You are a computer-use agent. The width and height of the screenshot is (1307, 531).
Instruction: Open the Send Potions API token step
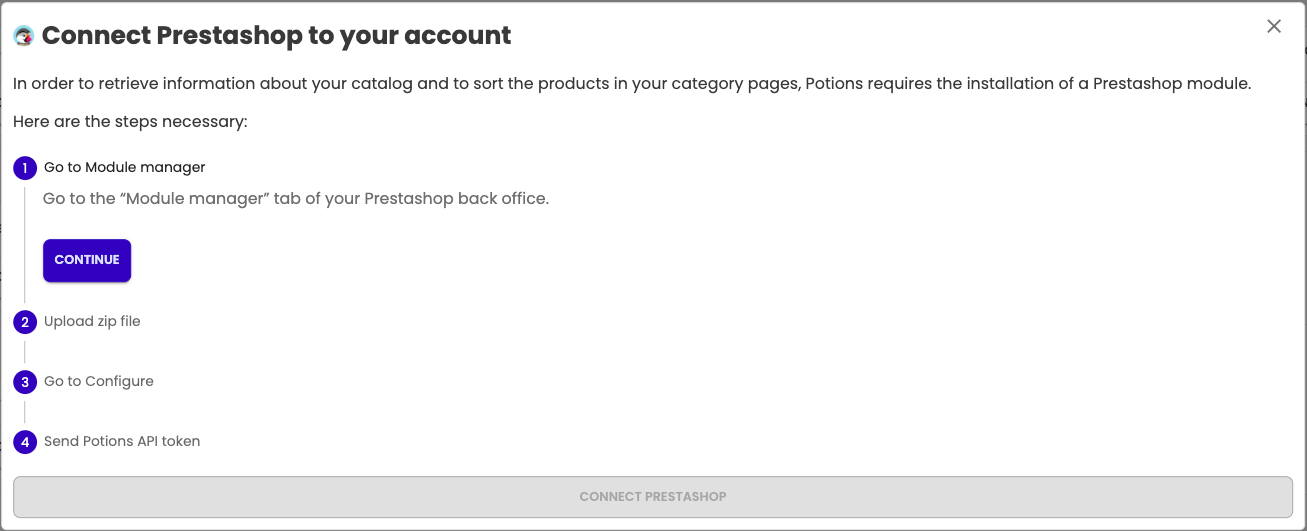coord(122,441)
